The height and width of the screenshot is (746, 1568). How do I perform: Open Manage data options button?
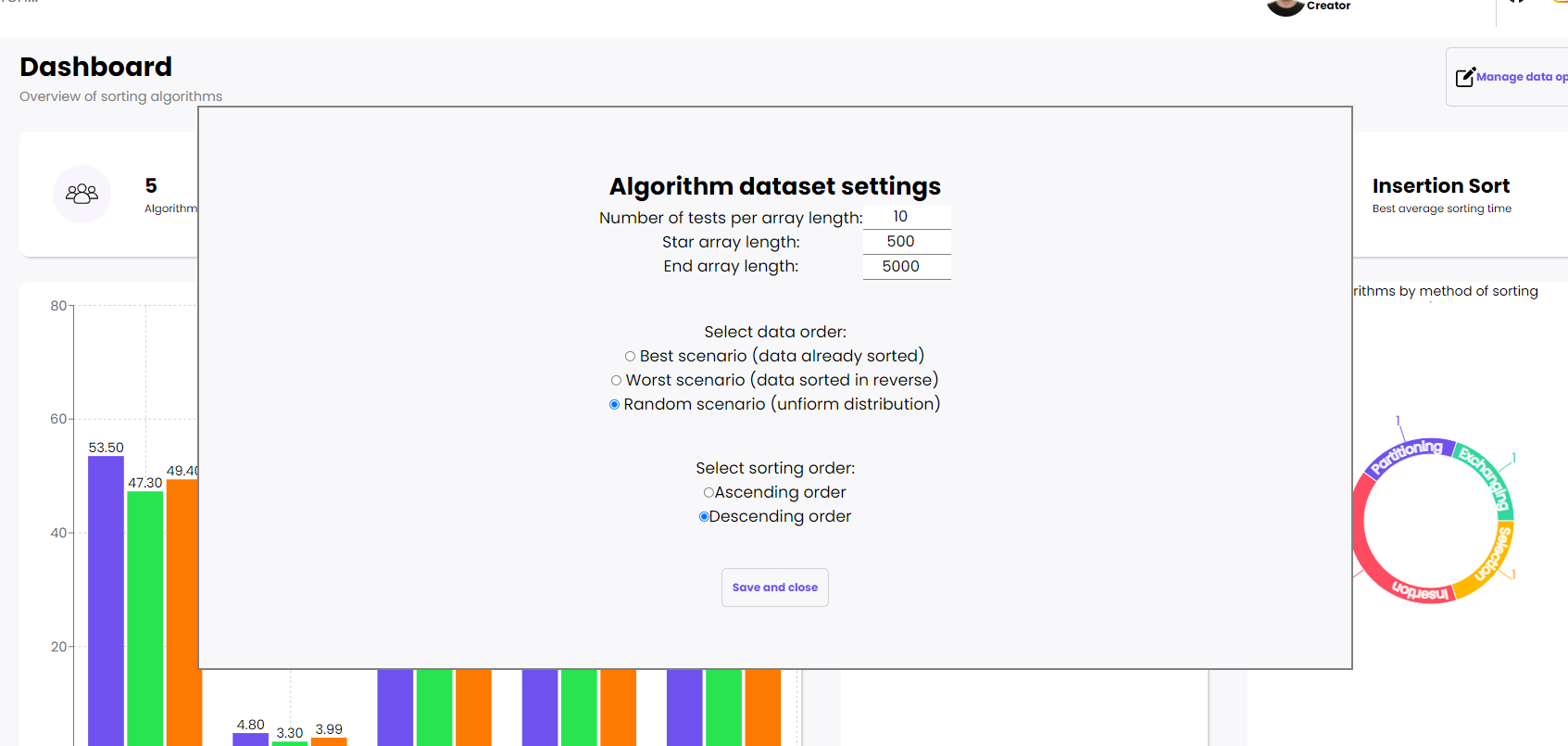pyautogui.click(x=1507, y=77)
